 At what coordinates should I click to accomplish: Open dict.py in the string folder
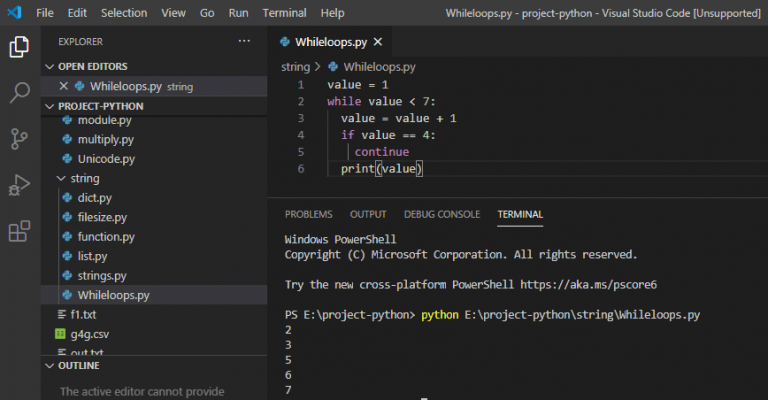pyautogui.click(x=95, y=198)
